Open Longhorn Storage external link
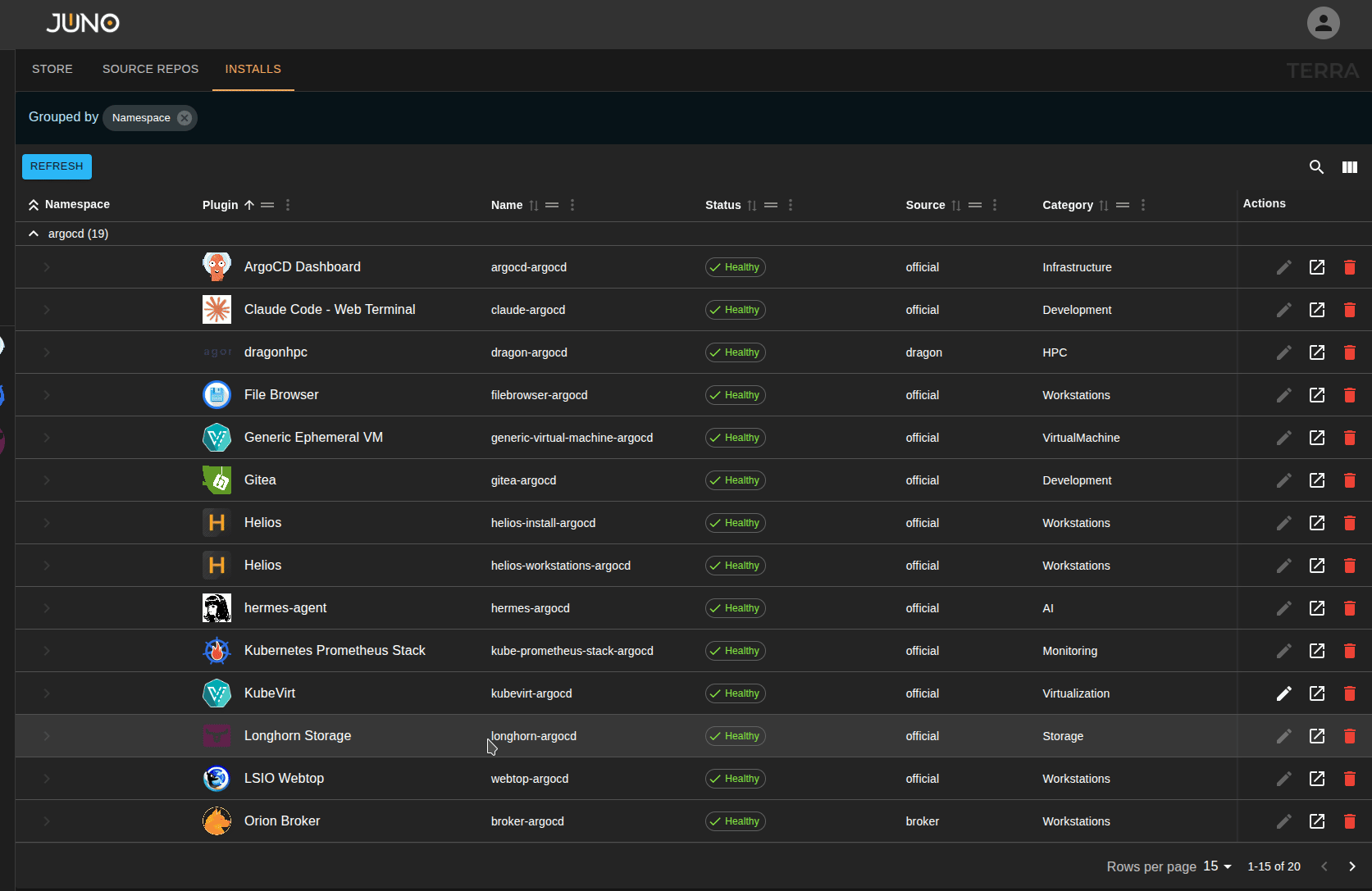Viewport: 1372px width, 891px height. point(1316,736)
